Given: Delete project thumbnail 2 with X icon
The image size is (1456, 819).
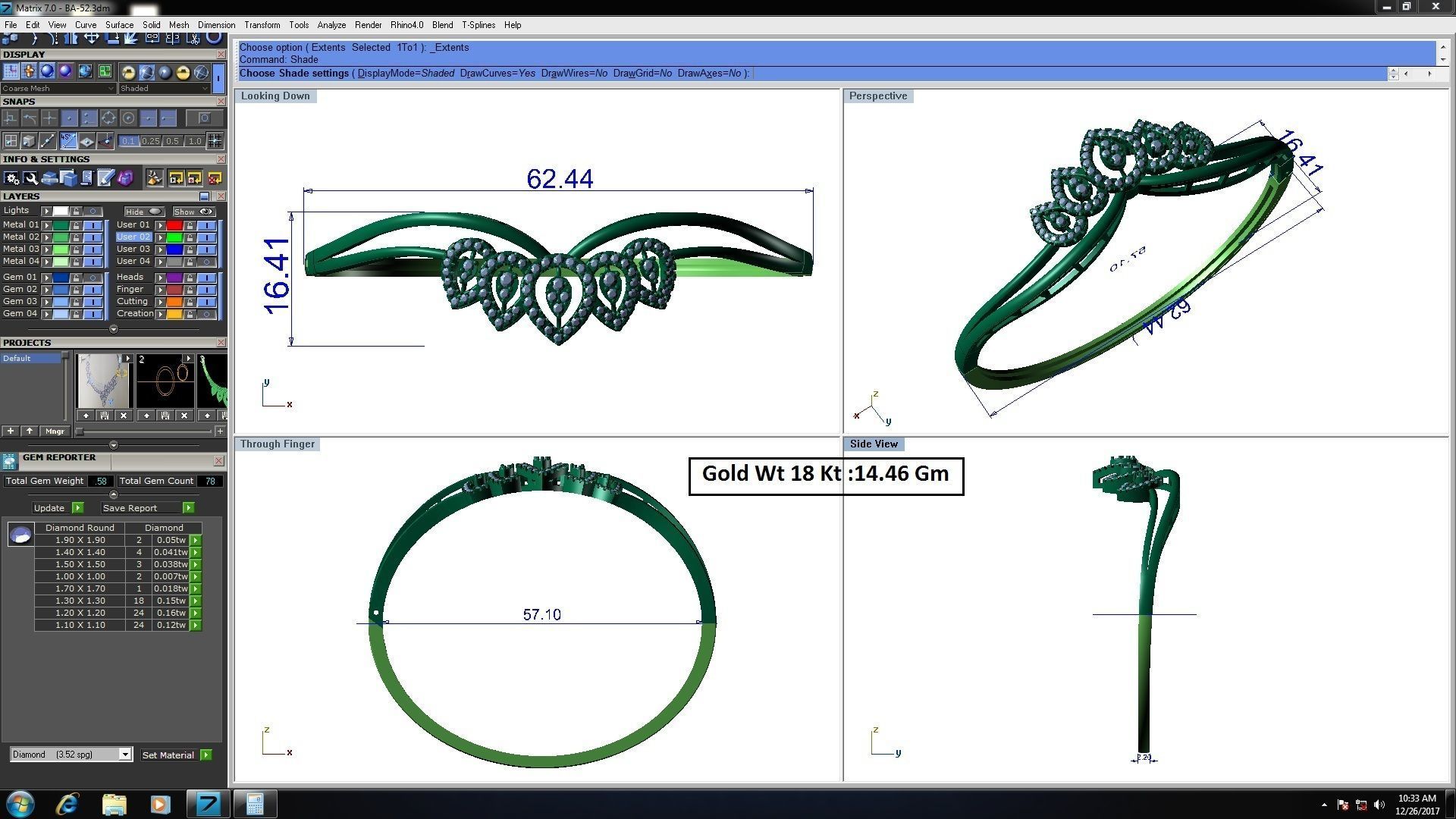Looking at the screenshot, I should pos(184,416).
